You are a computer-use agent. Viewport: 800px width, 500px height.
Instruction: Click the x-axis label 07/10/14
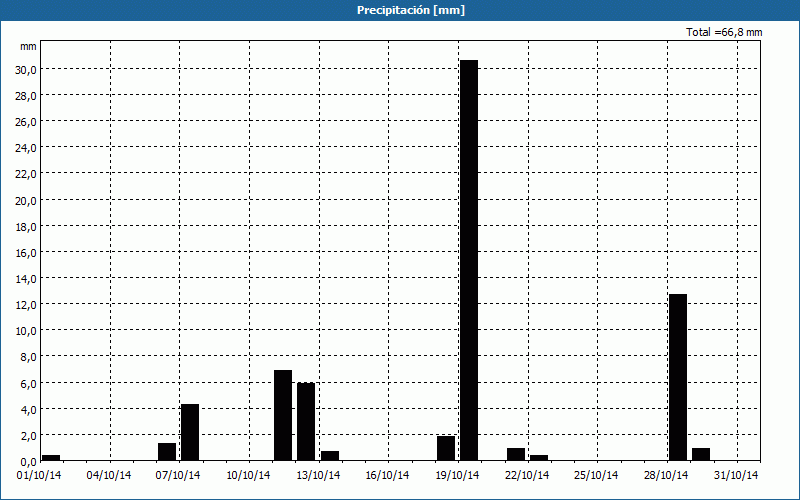tap(178, 475)
